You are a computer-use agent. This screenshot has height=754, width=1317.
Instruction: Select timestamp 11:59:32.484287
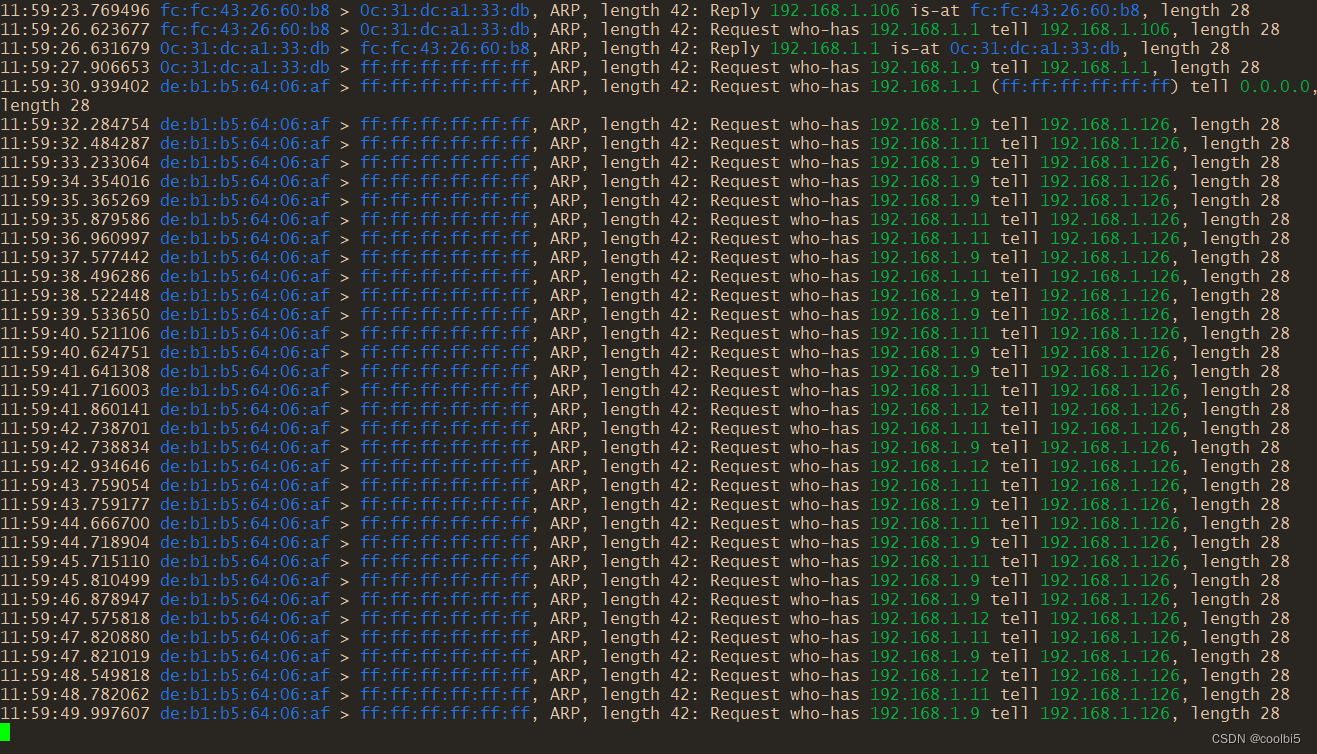75,144
